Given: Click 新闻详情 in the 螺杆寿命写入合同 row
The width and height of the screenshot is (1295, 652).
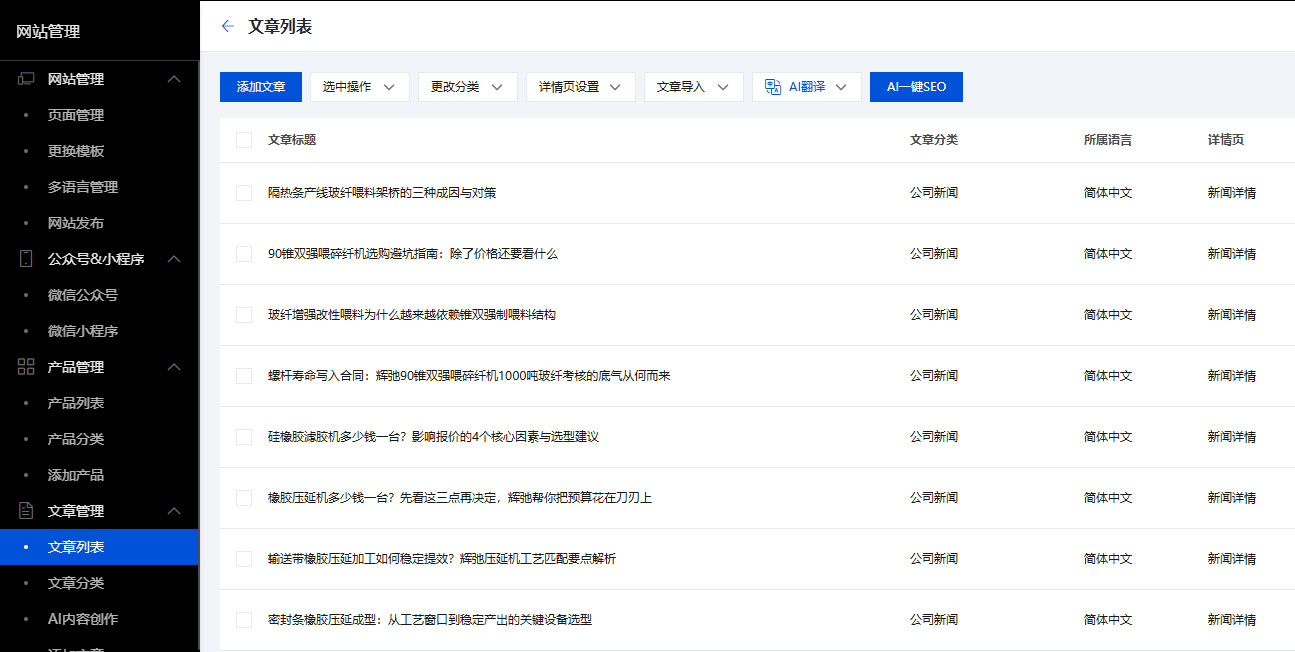Looking at the screenshot, I should pyautogui.click(x=1232, y=376).
